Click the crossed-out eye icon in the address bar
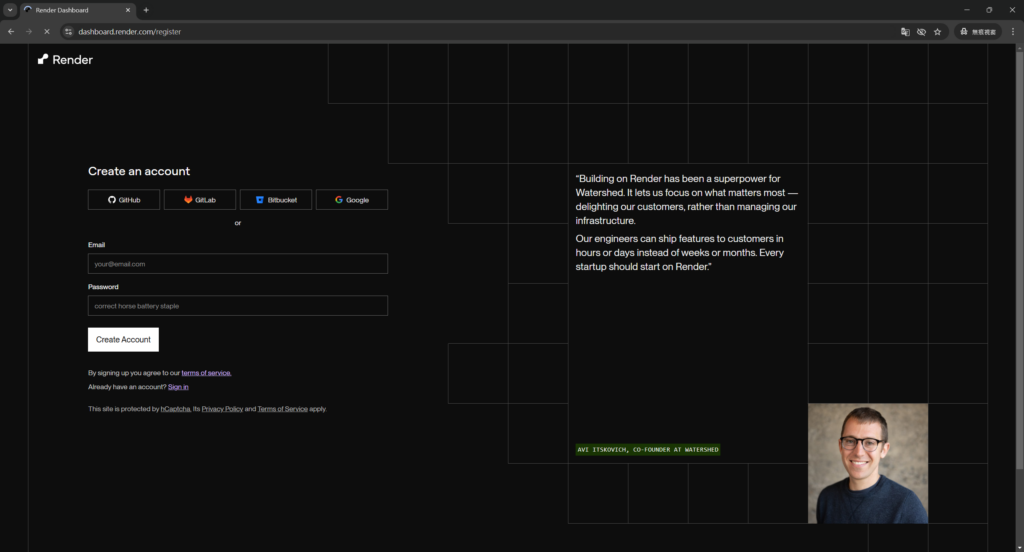This screenshot has height=552, width=1024. pyautogui.click(x=921, y=31)
